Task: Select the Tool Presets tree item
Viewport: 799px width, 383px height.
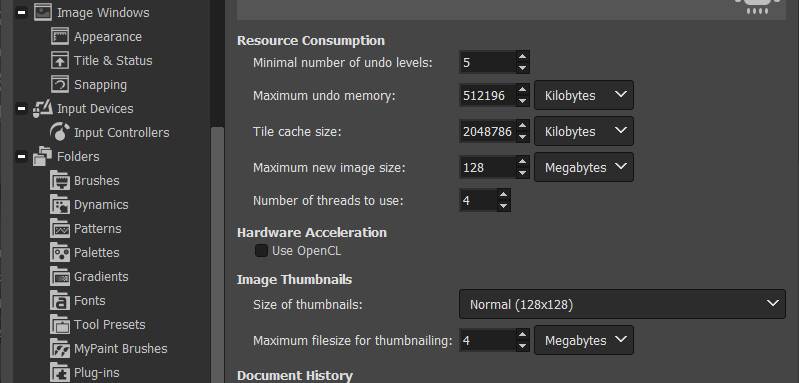Action: click(110, 324)
